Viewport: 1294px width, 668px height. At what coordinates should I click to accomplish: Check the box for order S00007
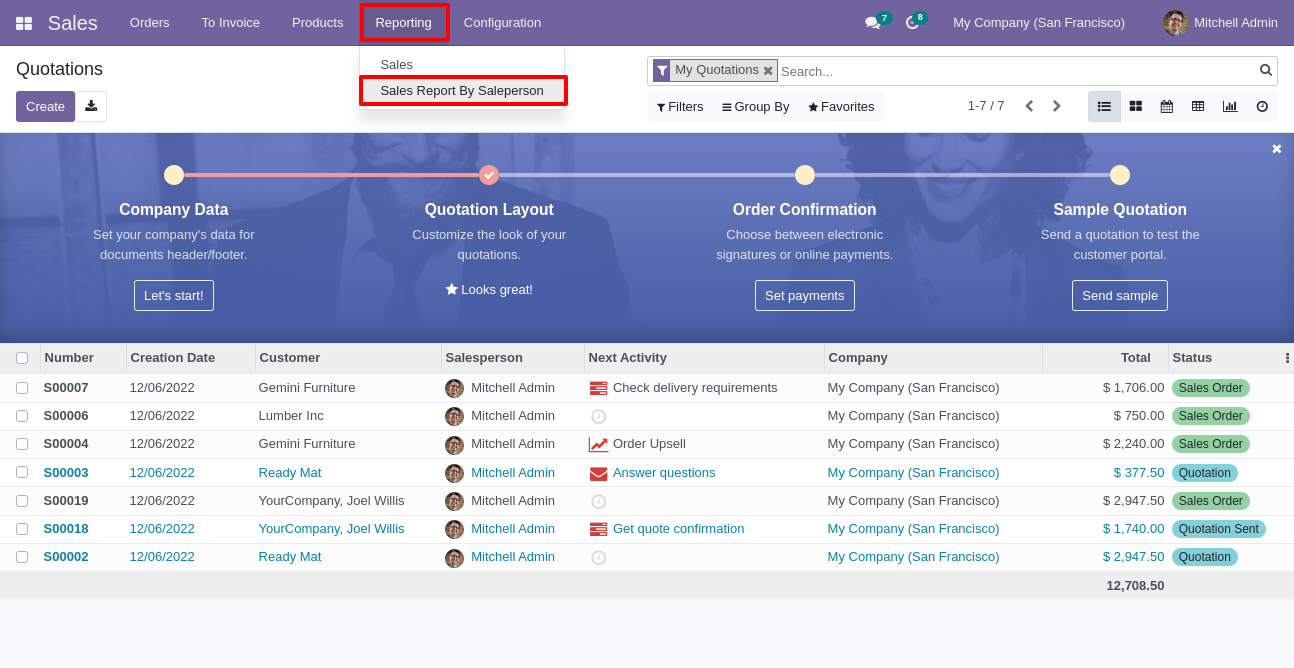tap(22, 388)
